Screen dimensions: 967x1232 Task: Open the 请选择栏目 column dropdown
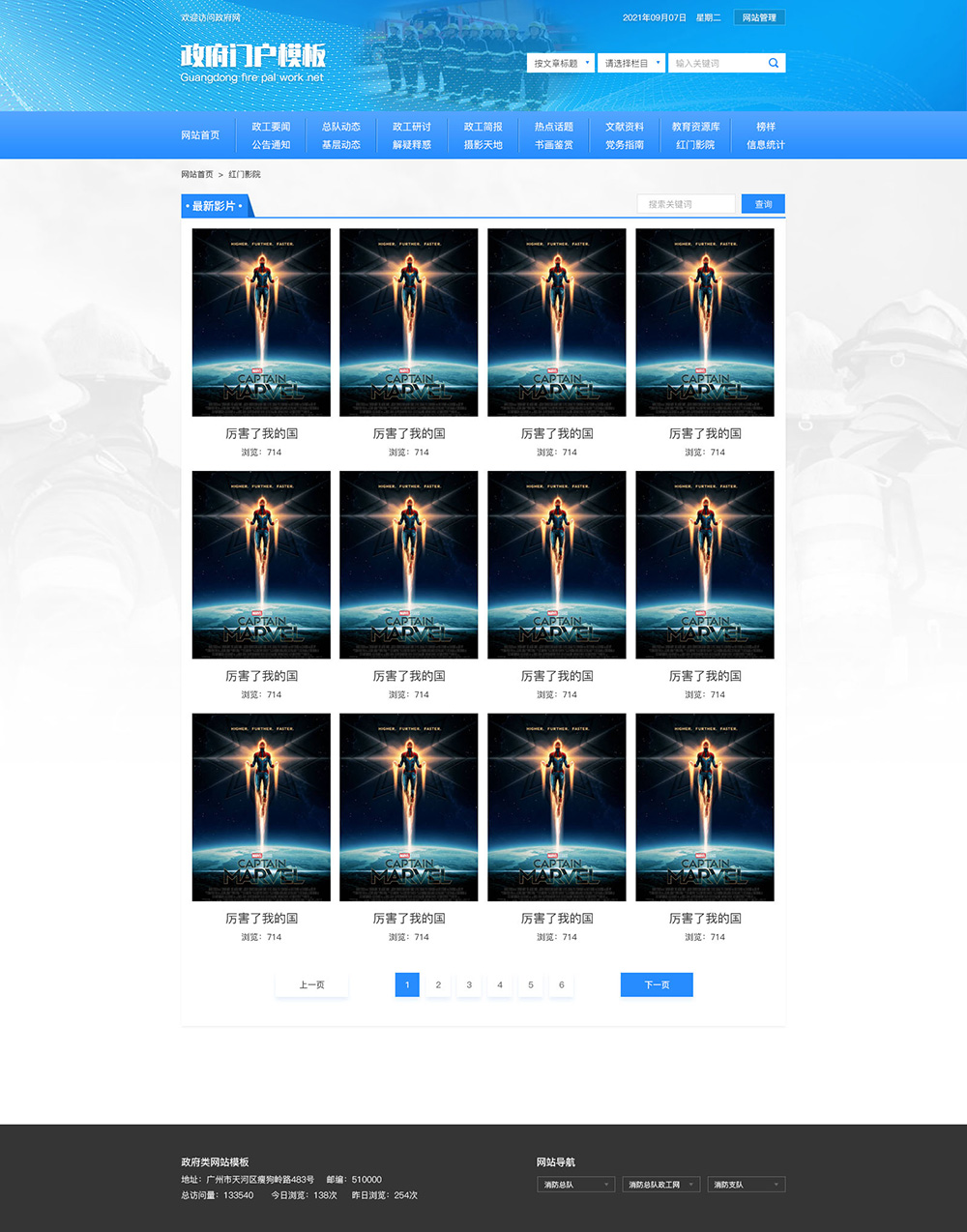(631, 63)
